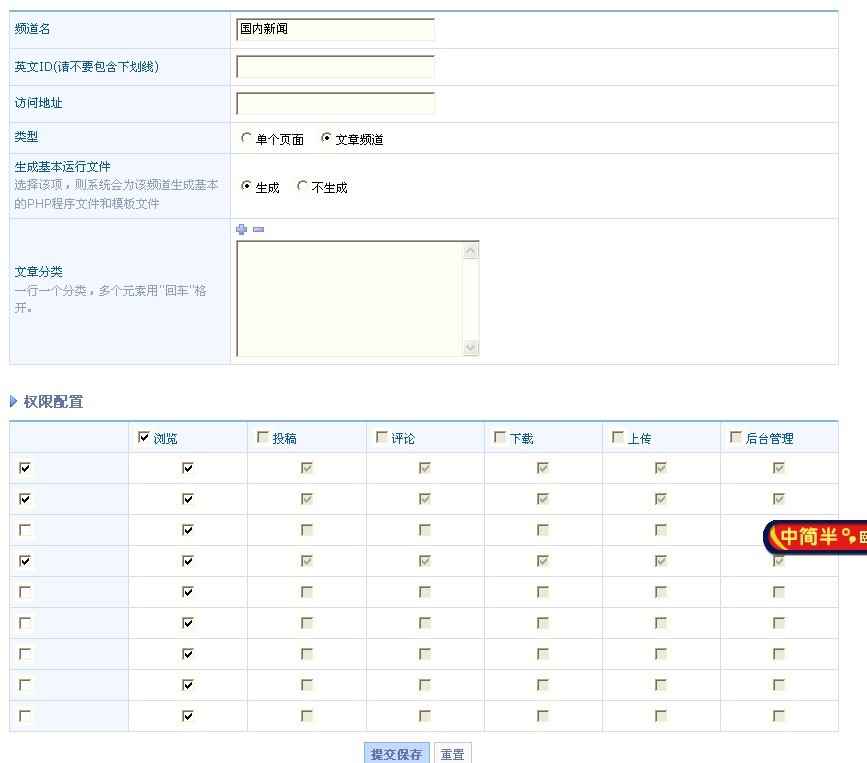Uncheck 浏览 checkbox in seventh permission row
The height and width of the screenshot is (763, 867).
188,654
